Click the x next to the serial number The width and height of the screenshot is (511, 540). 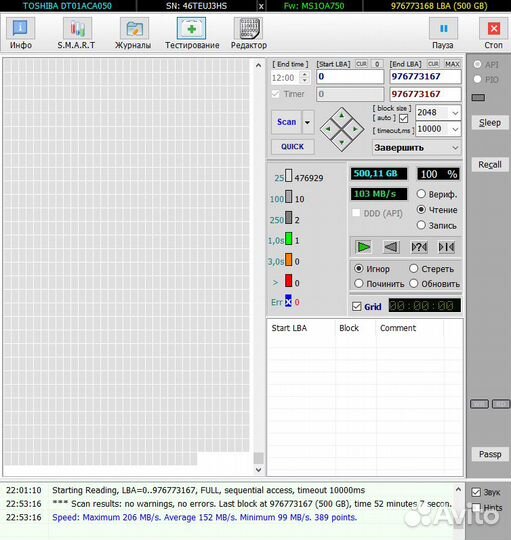pos(261,6)
